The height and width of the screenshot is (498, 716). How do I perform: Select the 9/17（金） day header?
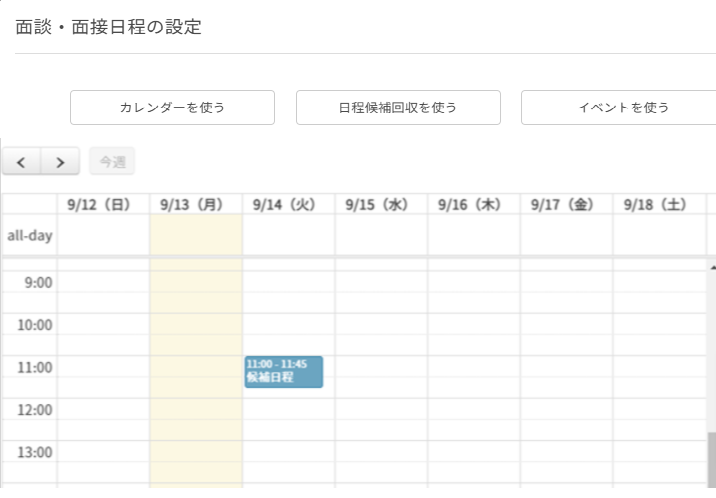(x=566, y=204)
